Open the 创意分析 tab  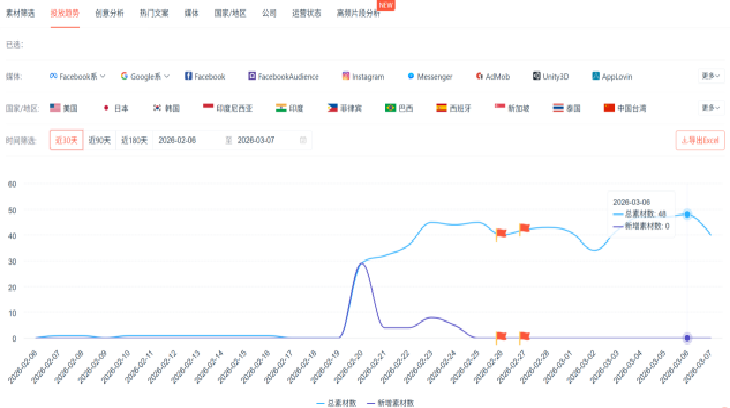[x=110, y=15]
